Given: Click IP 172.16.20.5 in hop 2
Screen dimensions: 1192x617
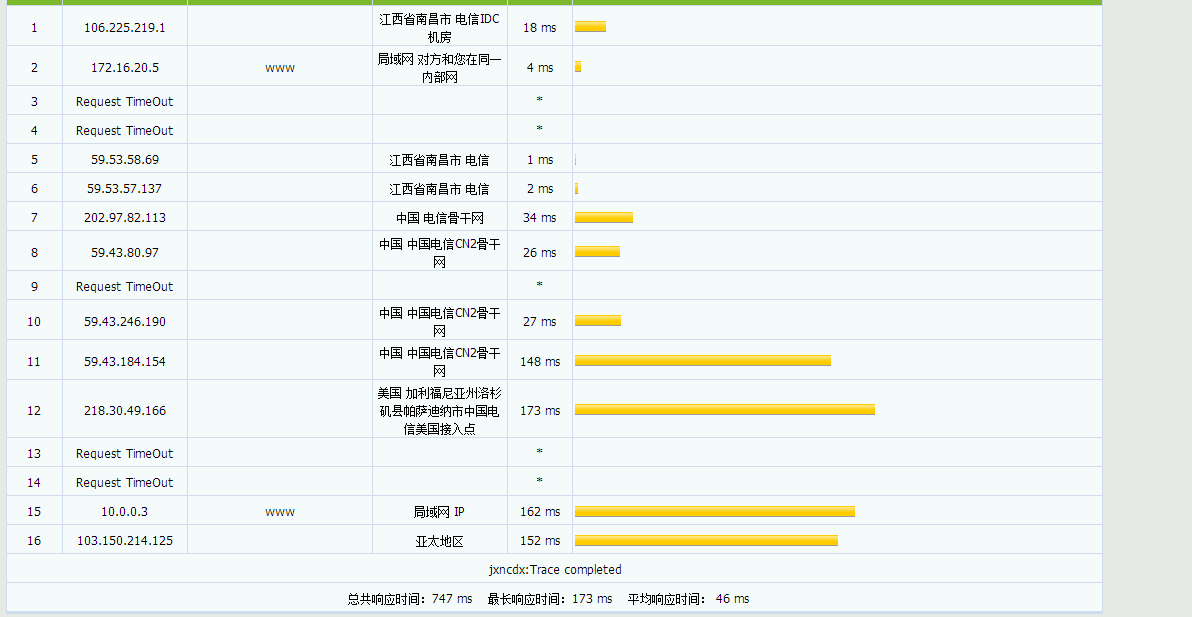Looking at the screenshot, I should tap(125, 68).
